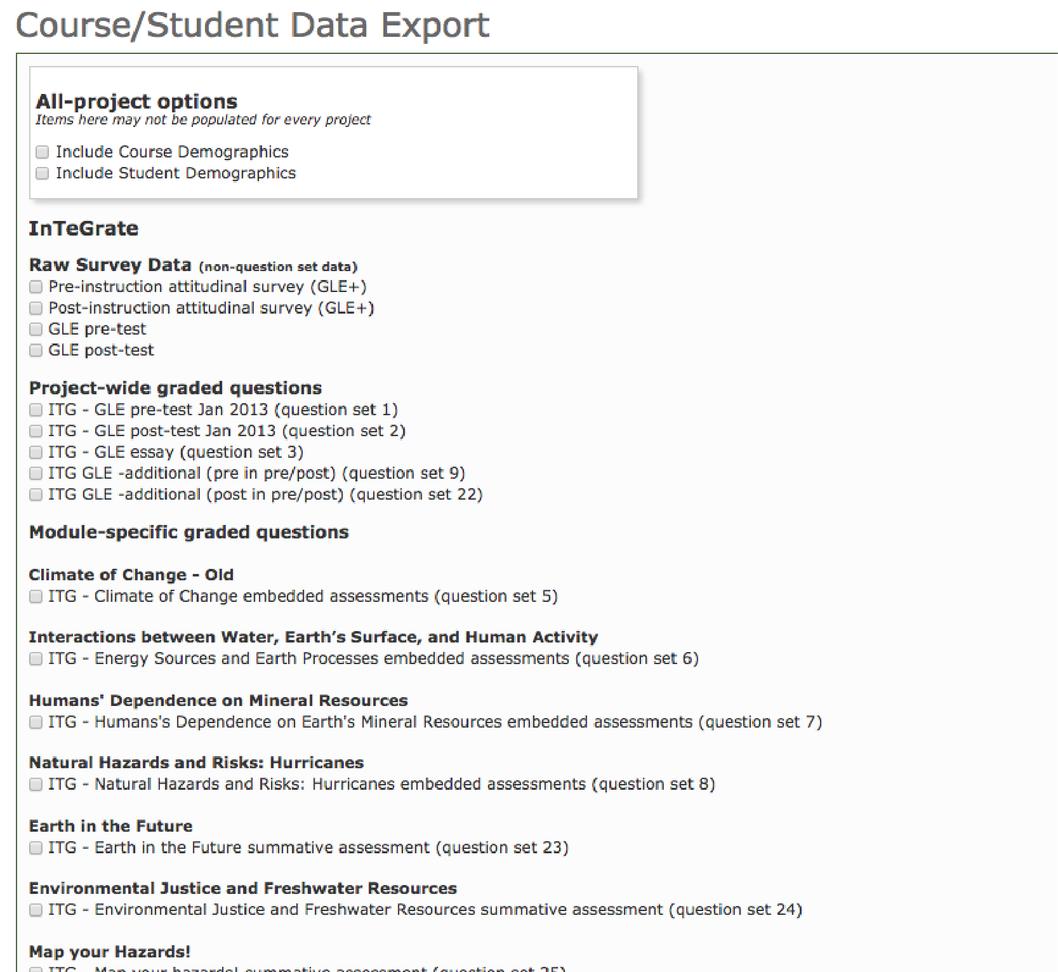Check ITG GLE additional post in pre/post
The height and width of the screenshot is (972, 1058).
(x=34, y=493)
